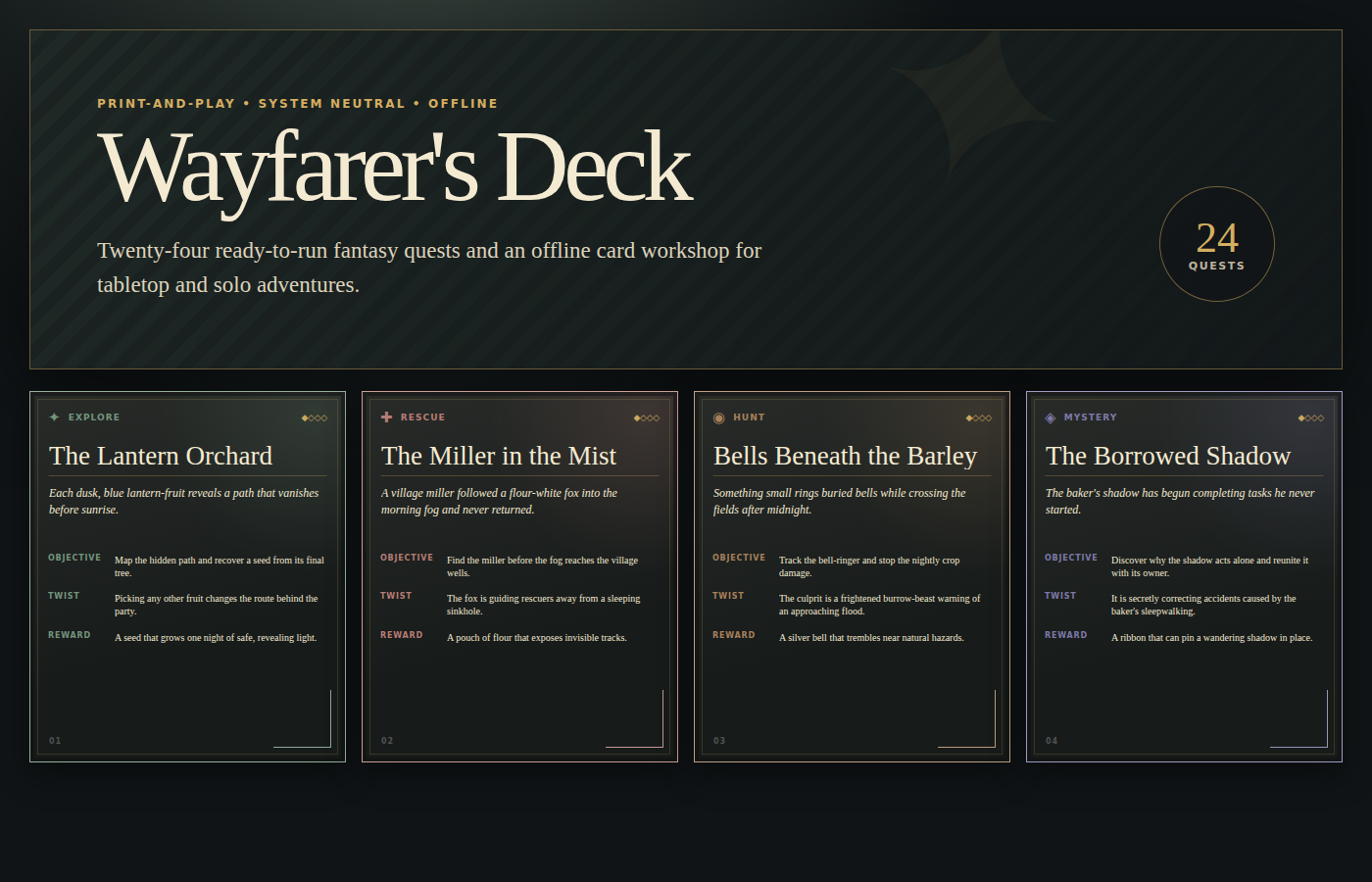Click the Mystery diamond icon

click(1051, 417)
